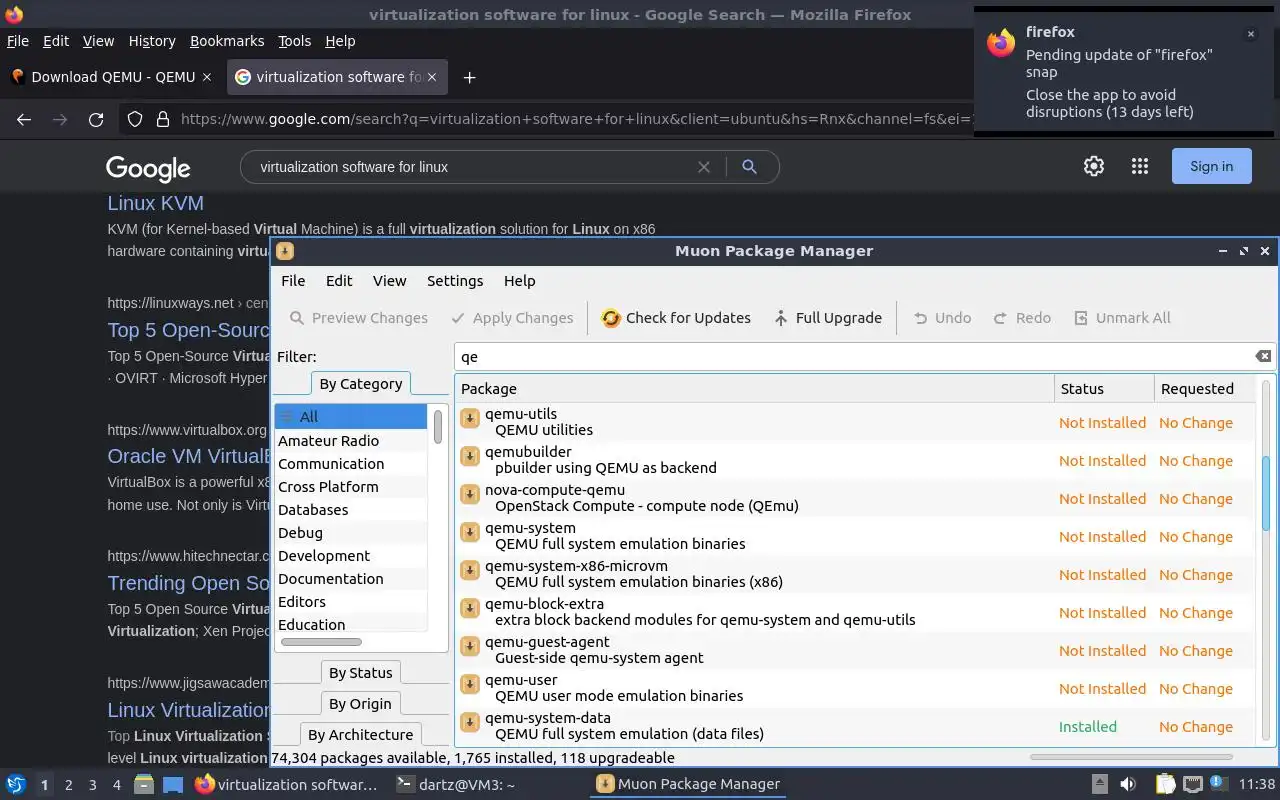This screenshot has width=1280, height=800.
Task: Open the View menu in Muon
Action: coord(389,281)
